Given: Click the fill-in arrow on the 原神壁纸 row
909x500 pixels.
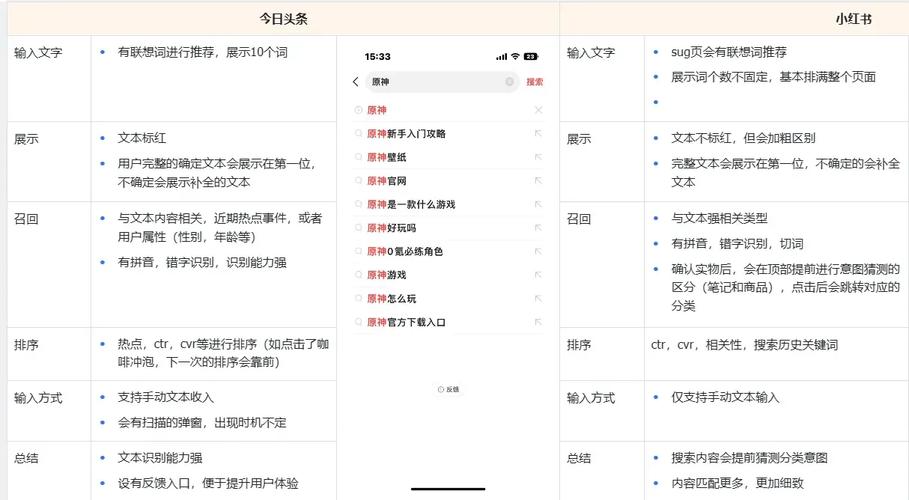Looking at the screenshot, I should [538, 157].
